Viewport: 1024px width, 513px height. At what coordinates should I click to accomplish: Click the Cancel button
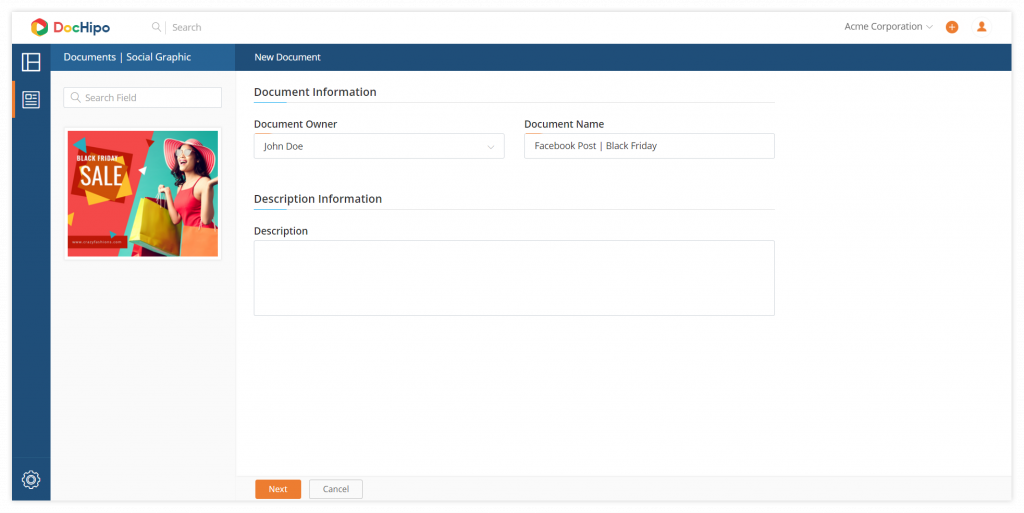(336, 489)
